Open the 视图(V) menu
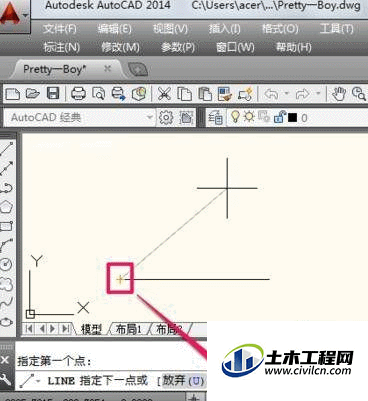 pos(170,29)
